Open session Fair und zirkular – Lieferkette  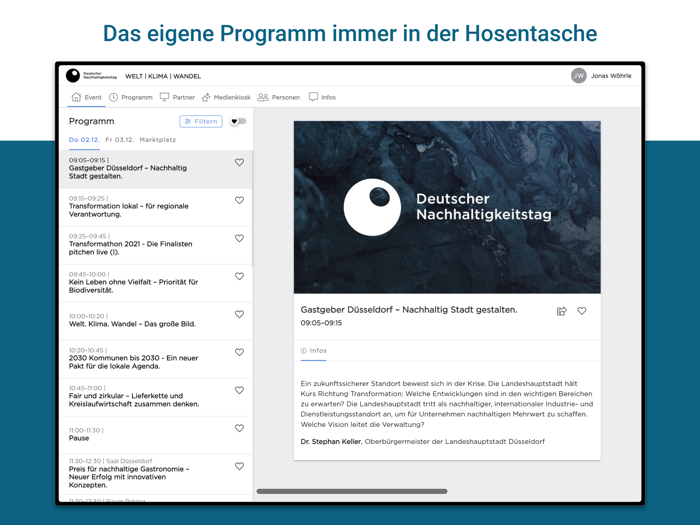(156, 397)
